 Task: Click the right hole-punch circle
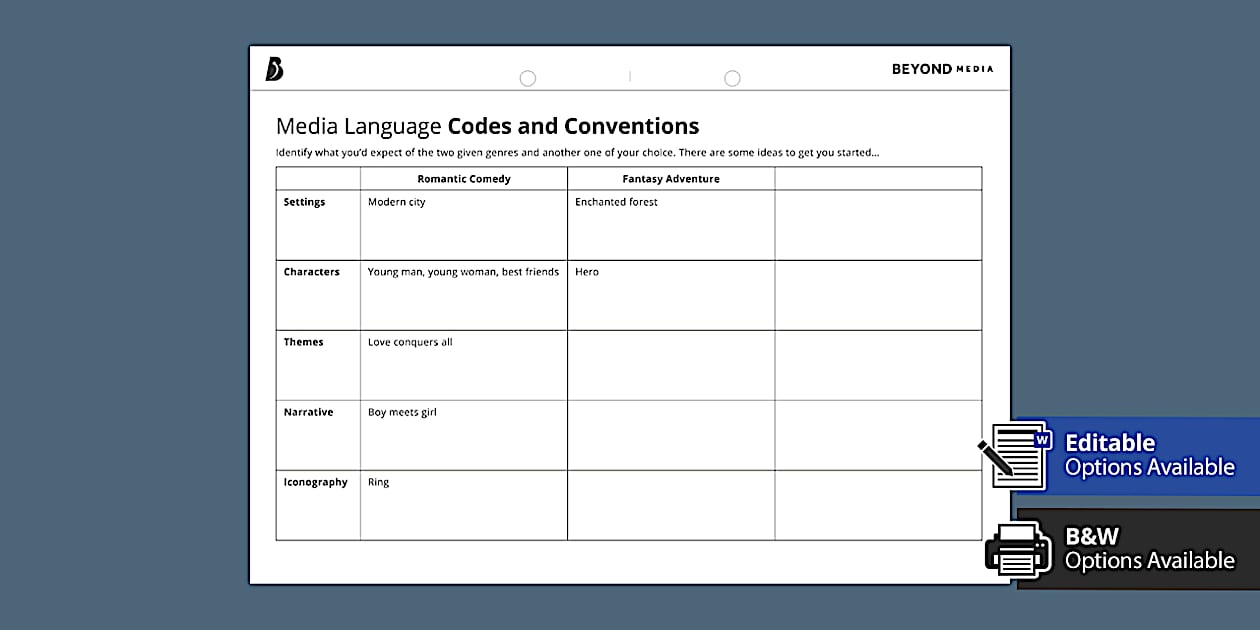coord(732,78)
